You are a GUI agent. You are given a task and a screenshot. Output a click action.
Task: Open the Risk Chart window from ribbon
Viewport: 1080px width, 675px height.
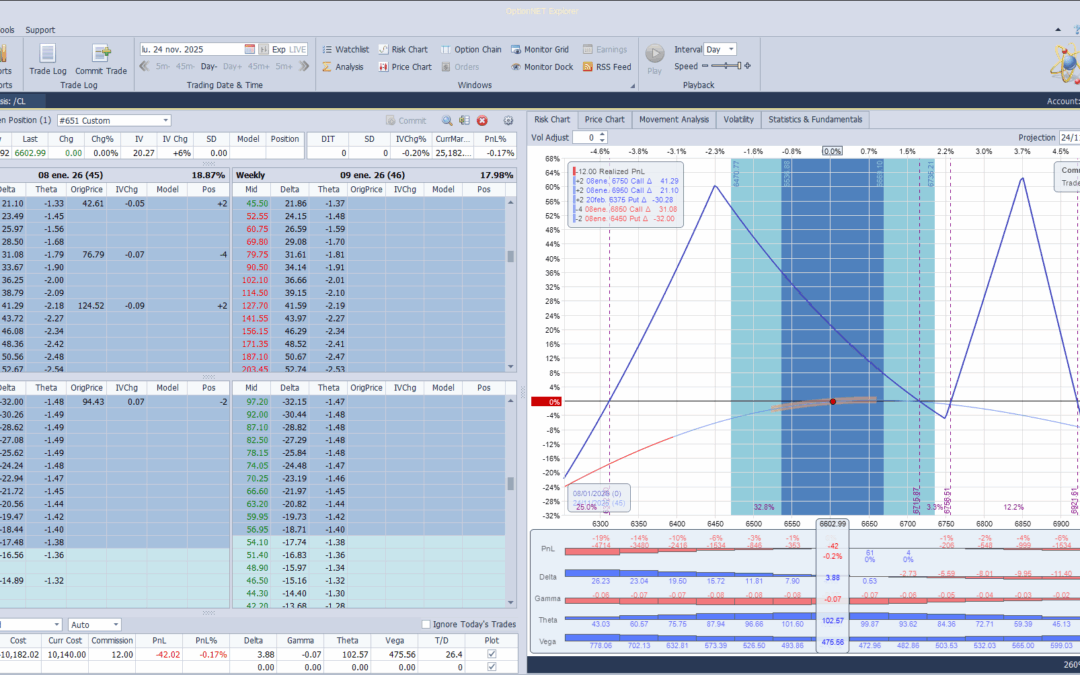(x=403, y=50)
